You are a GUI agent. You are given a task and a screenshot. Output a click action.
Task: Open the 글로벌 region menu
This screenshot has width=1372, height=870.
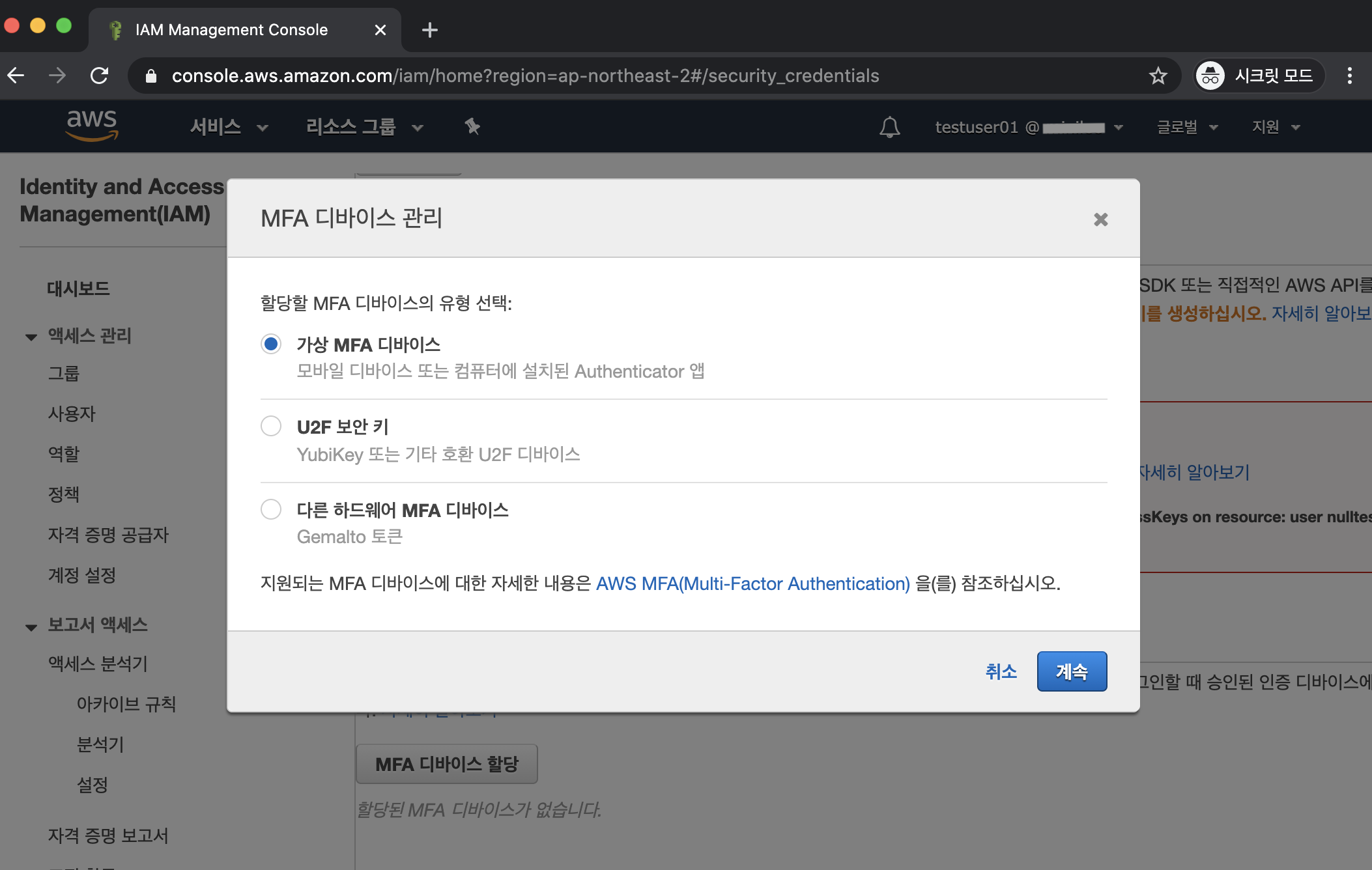click(1186, 127)
